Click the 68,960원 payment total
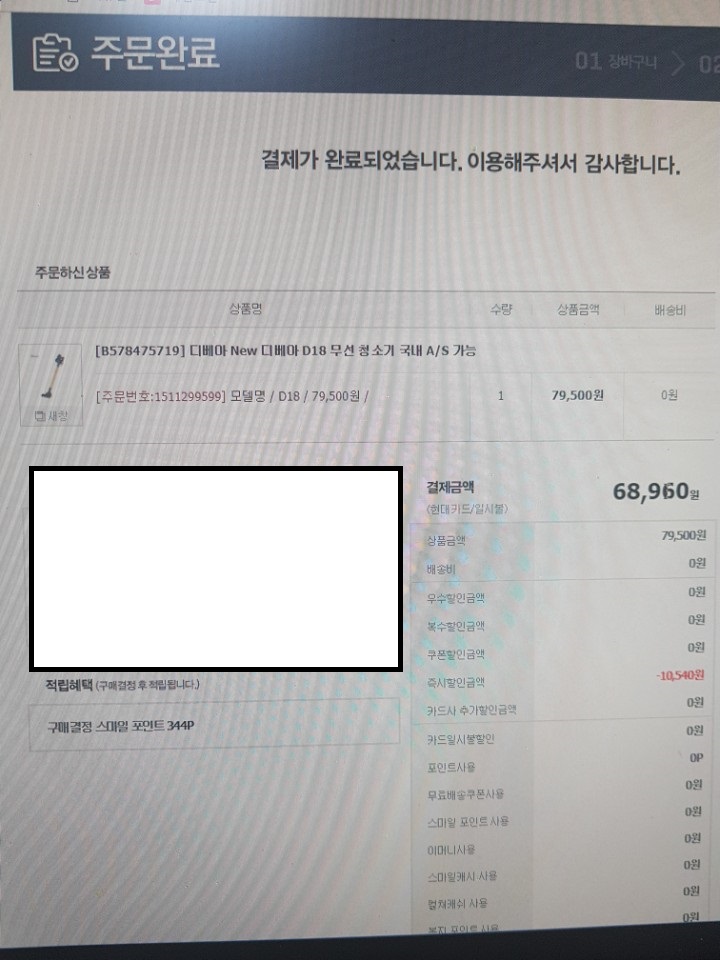720x960 pixels. (x=656, y=491)
